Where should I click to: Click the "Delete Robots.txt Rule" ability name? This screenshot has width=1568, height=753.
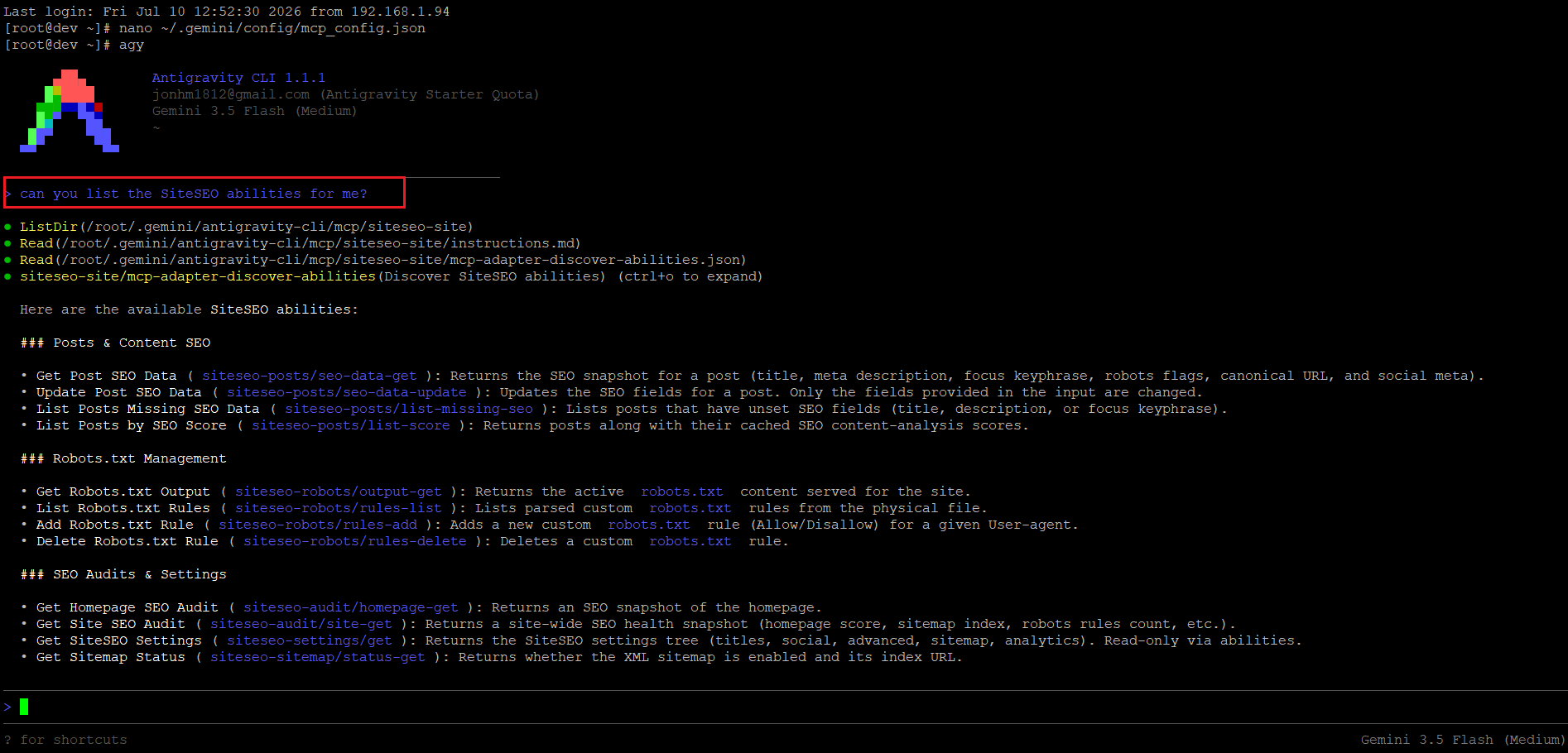click(x=127, y=541)
